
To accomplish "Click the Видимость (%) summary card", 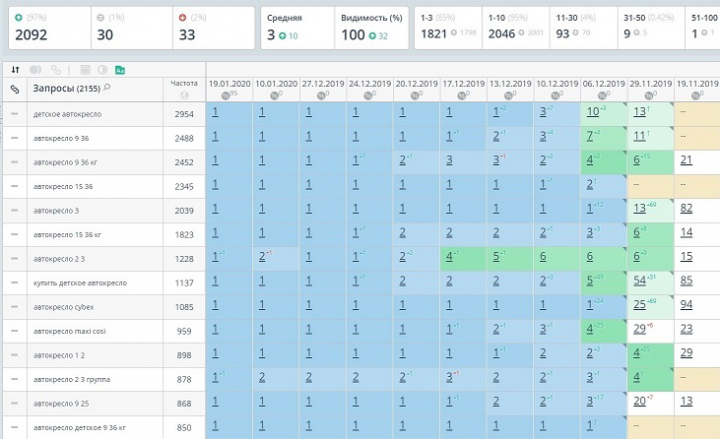I will (371, 27).
